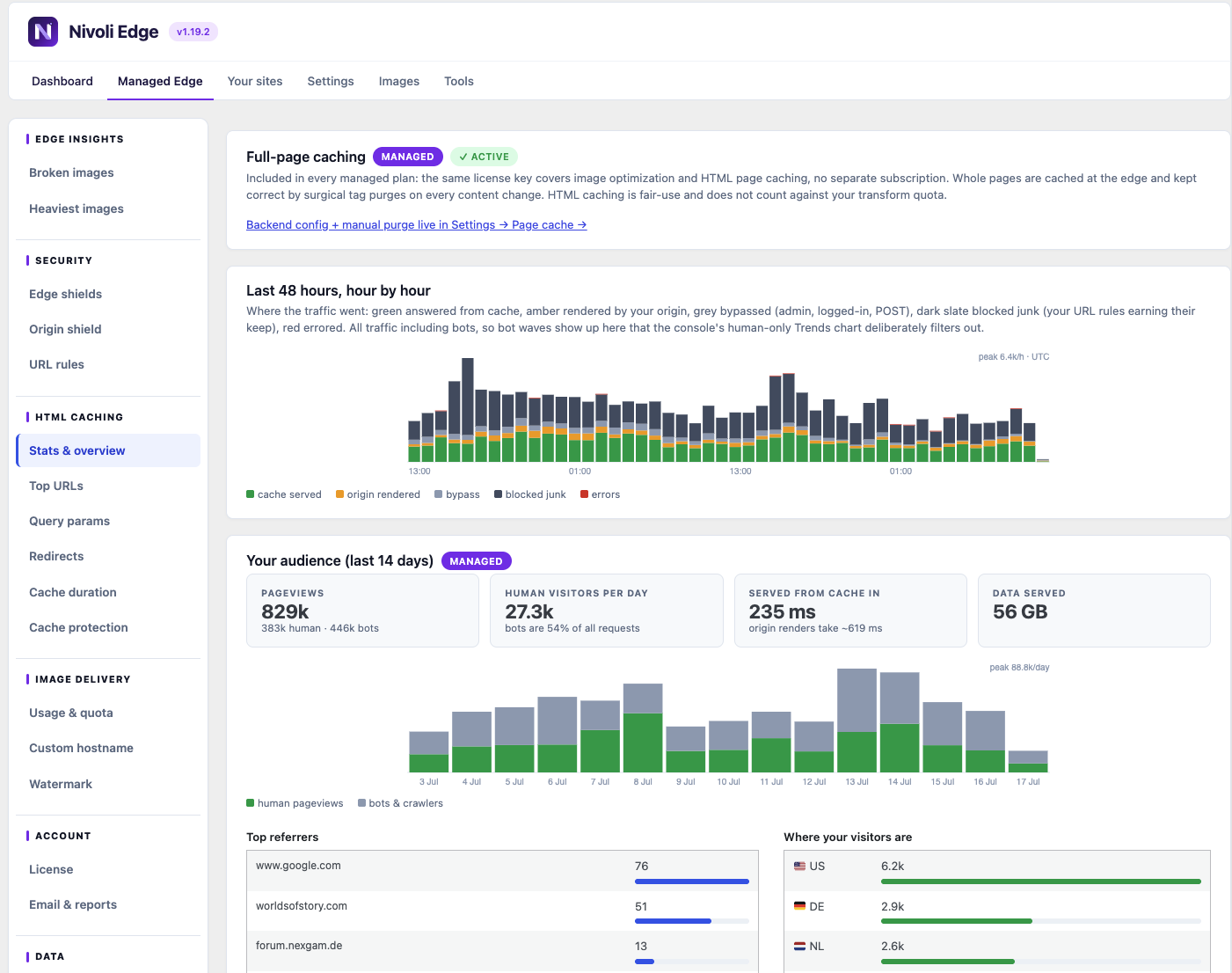The image size is (1232, 973).
Task: Open Cache protection settings
Action: pyautogui.click(x=108, y=627)
